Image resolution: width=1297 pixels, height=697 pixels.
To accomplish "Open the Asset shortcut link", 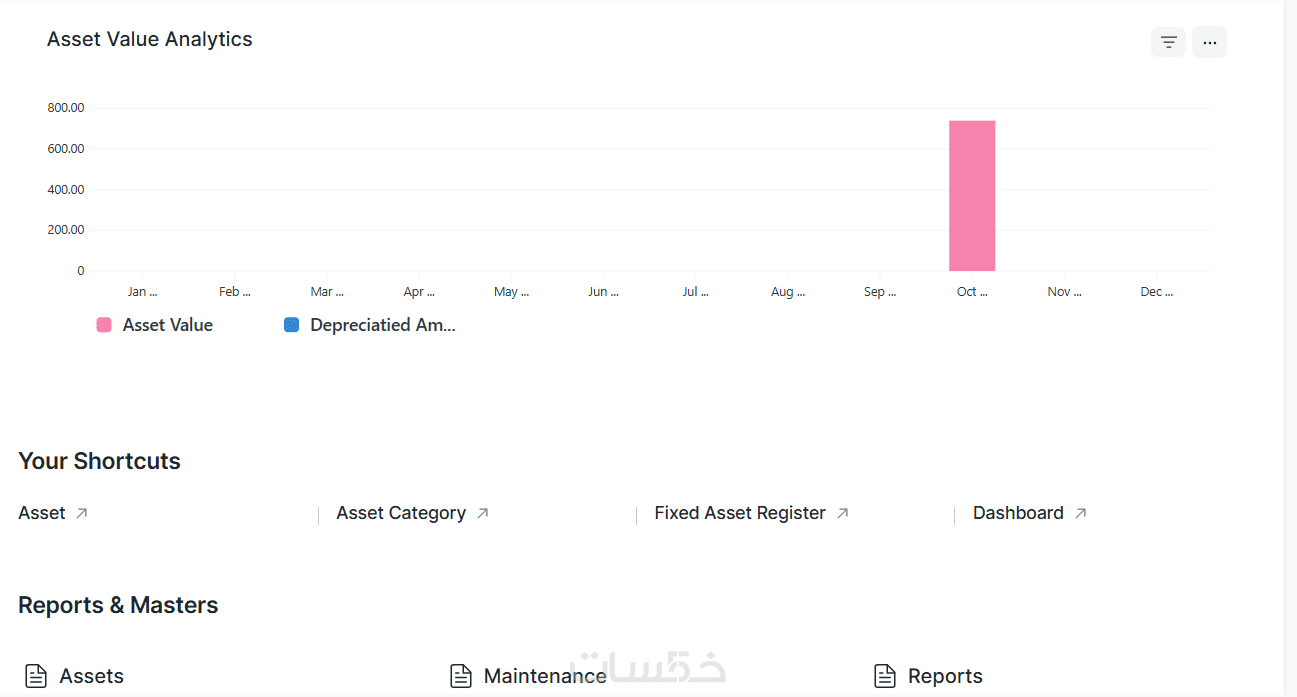I will click(x=42, y=513).
